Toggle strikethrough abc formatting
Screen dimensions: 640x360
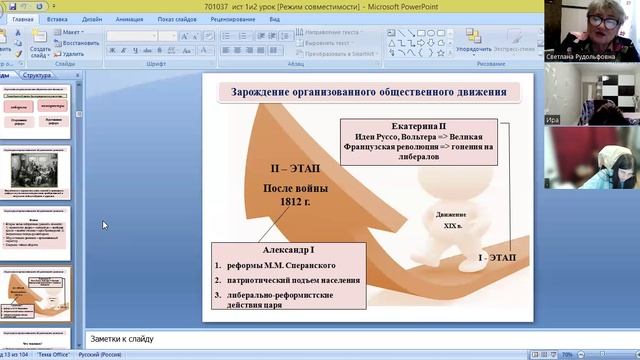(x=147, y=51)
